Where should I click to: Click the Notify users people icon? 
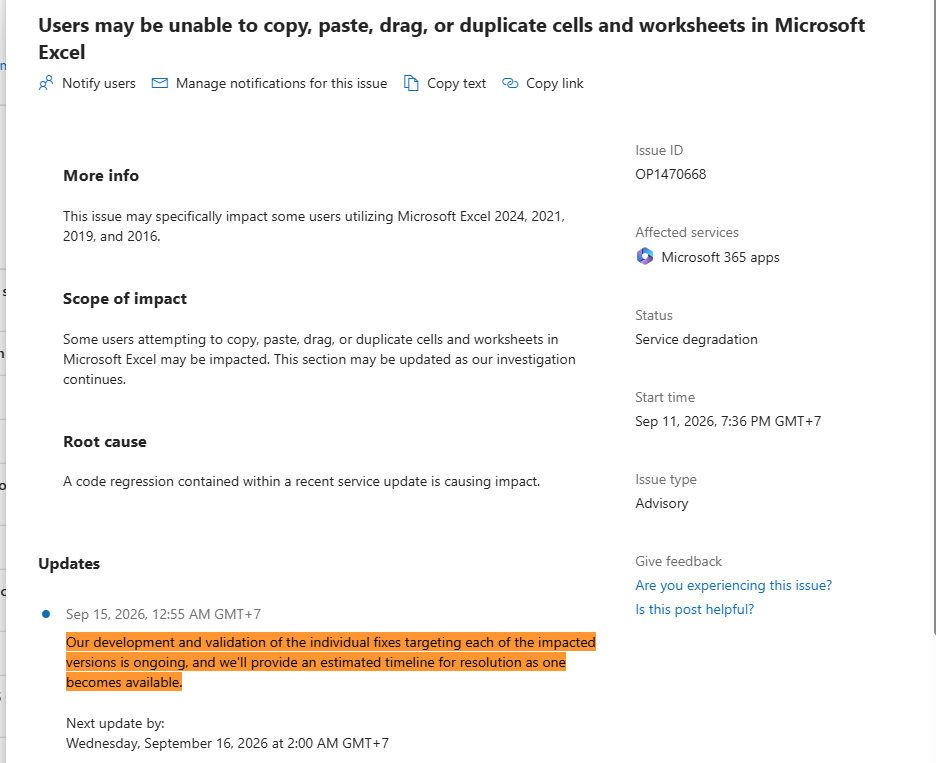coord(46,83)
